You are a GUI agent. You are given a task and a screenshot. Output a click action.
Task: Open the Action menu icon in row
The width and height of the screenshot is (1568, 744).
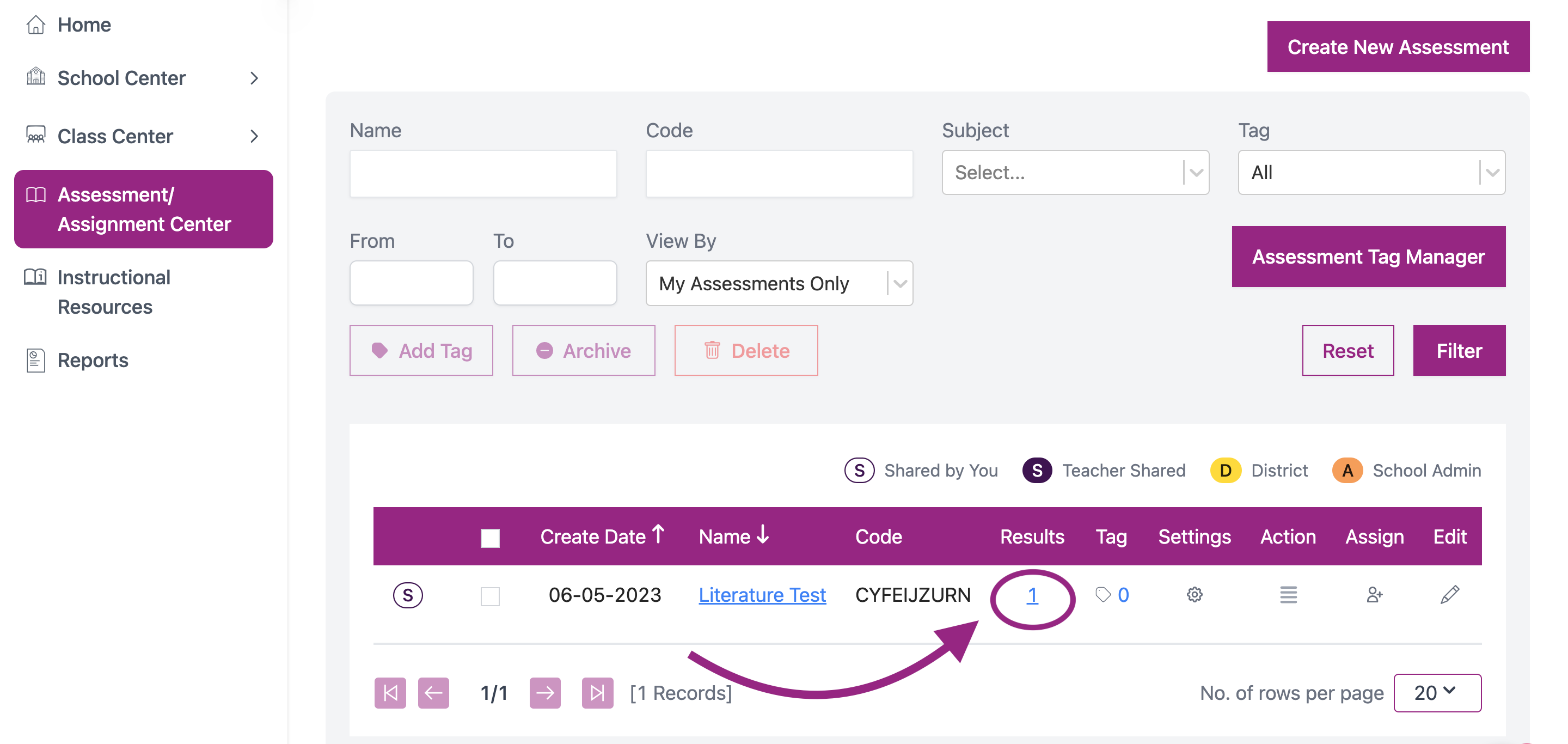[1288, 594]
